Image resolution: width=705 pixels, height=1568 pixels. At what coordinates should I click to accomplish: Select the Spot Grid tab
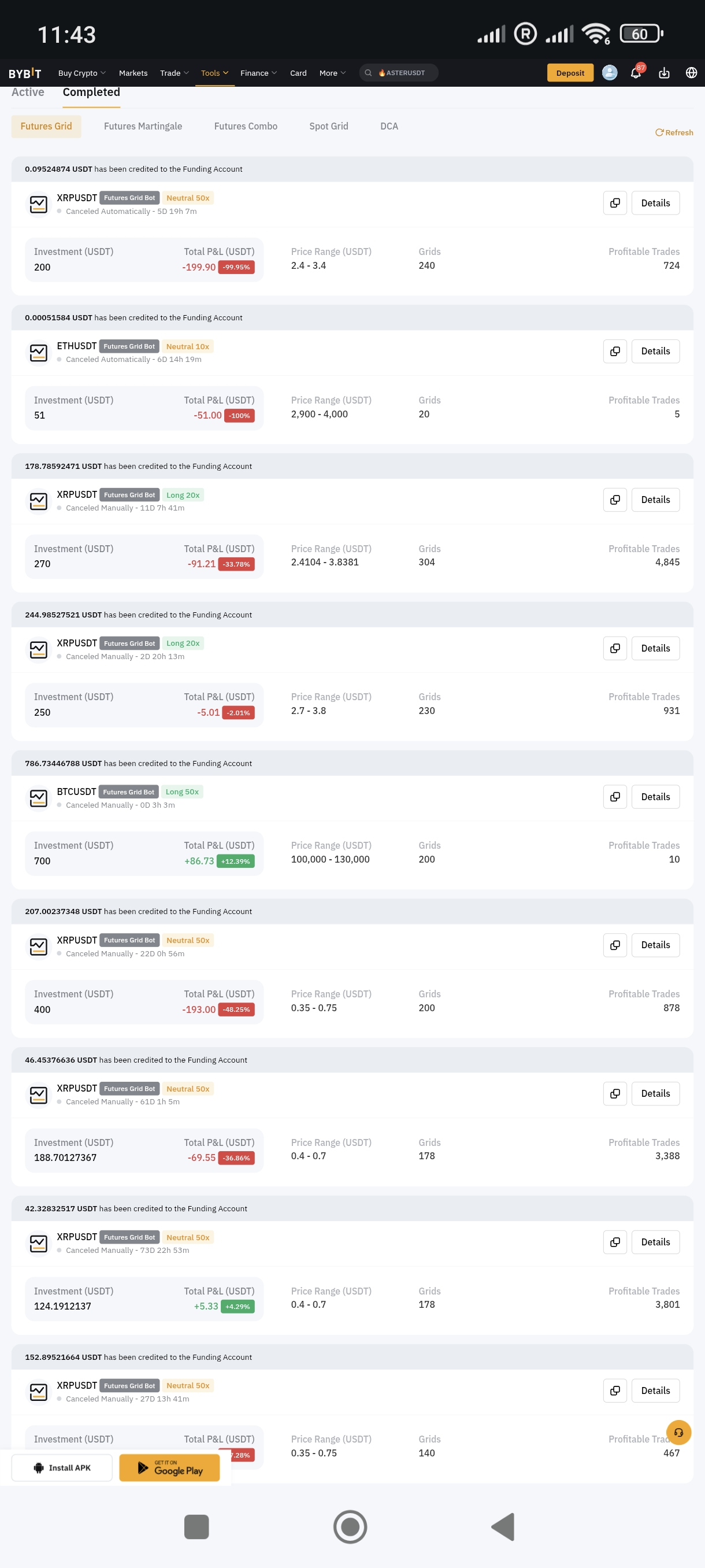click(328, 127)
